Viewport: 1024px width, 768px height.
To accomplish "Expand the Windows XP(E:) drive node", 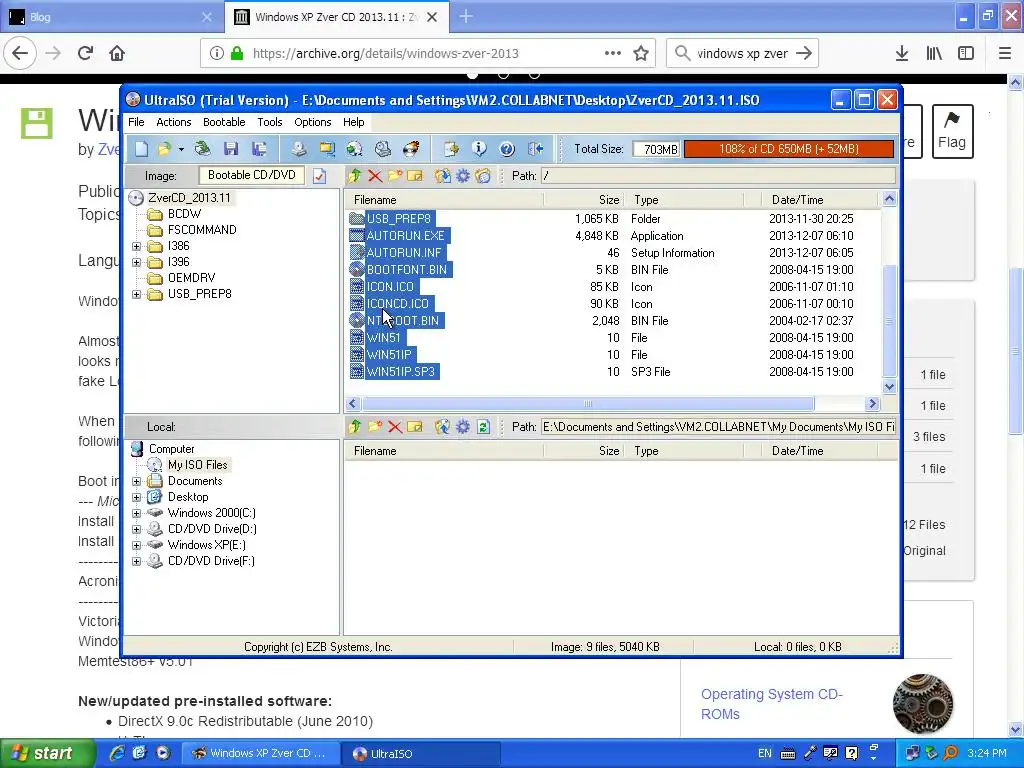I will [136, 545].
